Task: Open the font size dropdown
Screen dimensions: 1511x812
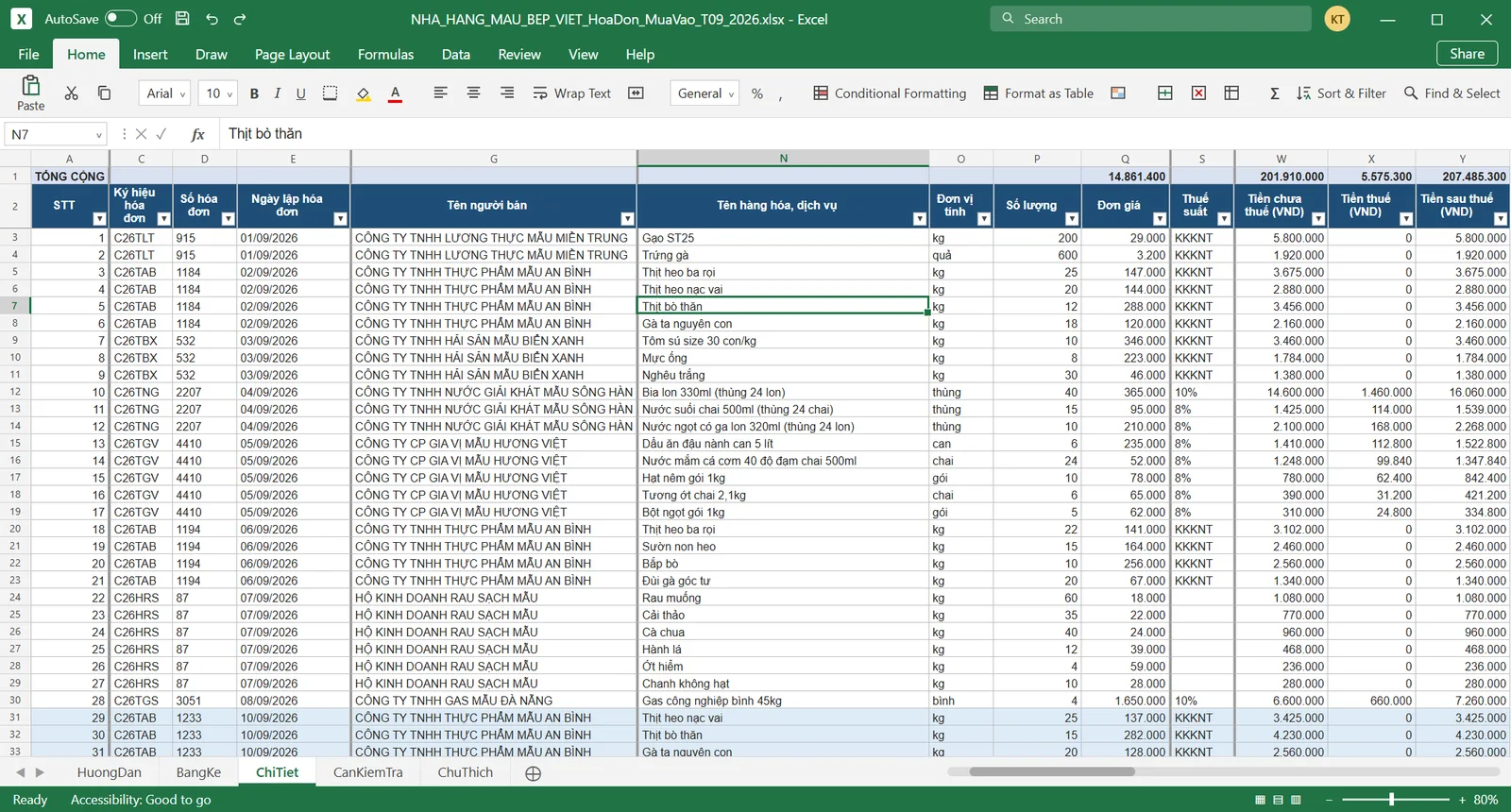Action: [x=218, y=93]
